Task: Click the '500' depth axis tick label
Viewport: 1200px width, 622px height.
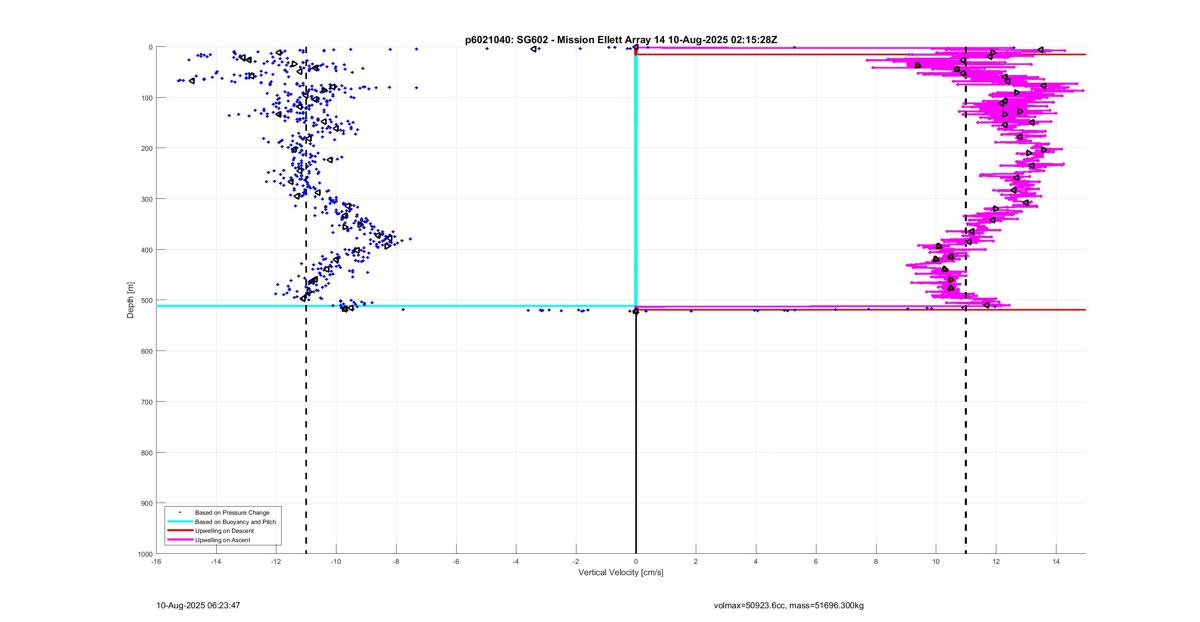Action: click(146, 300)
